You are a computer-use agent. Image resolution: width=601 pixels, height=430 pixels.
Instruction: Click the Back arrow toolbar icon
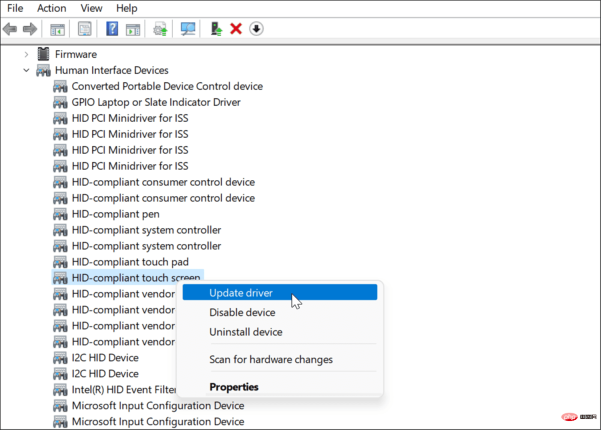(x=10, y=29)
